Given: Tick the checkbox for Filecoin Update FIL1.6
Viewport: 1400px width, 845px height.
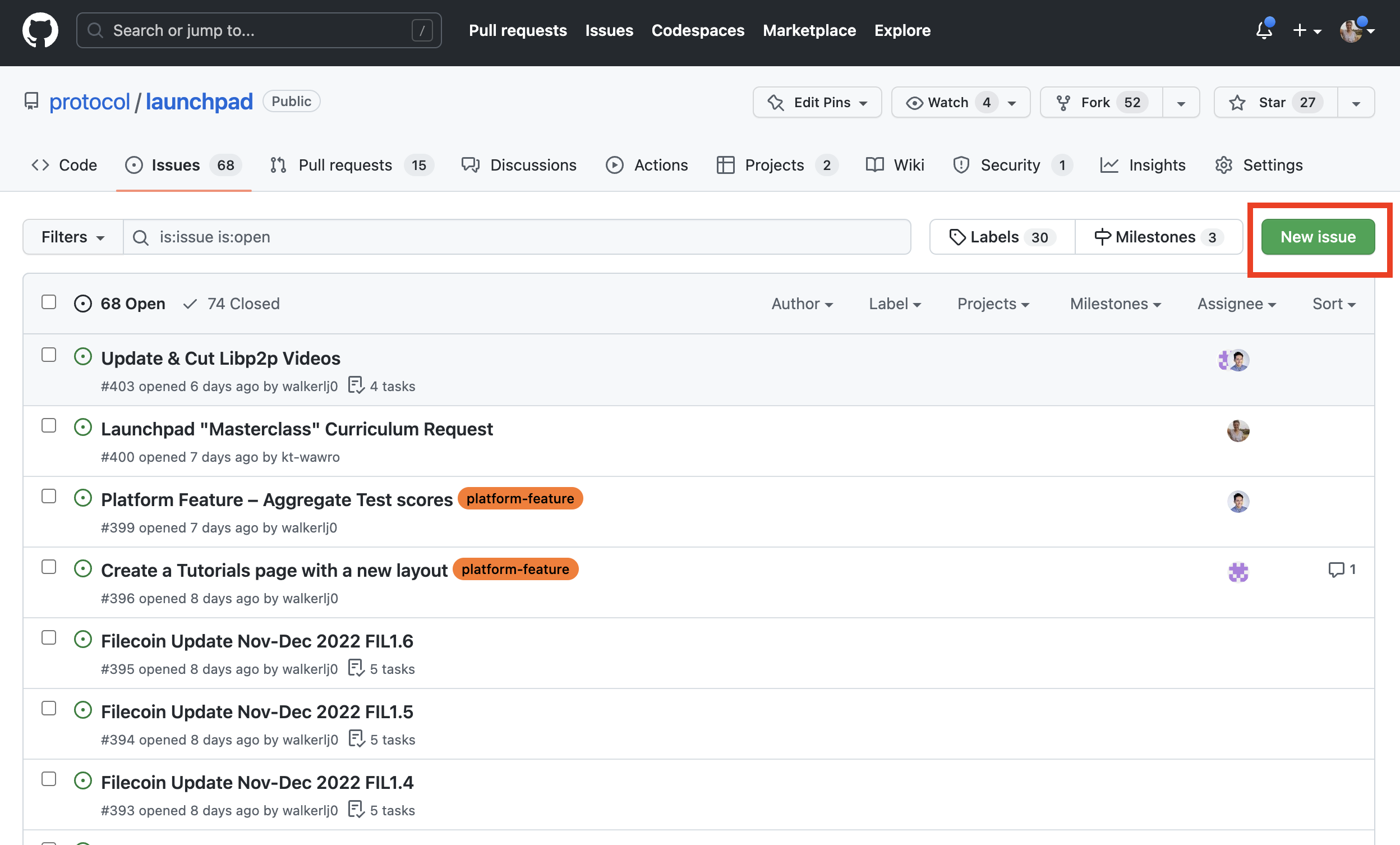Looking at the screenshot, I should pos(49,637).
